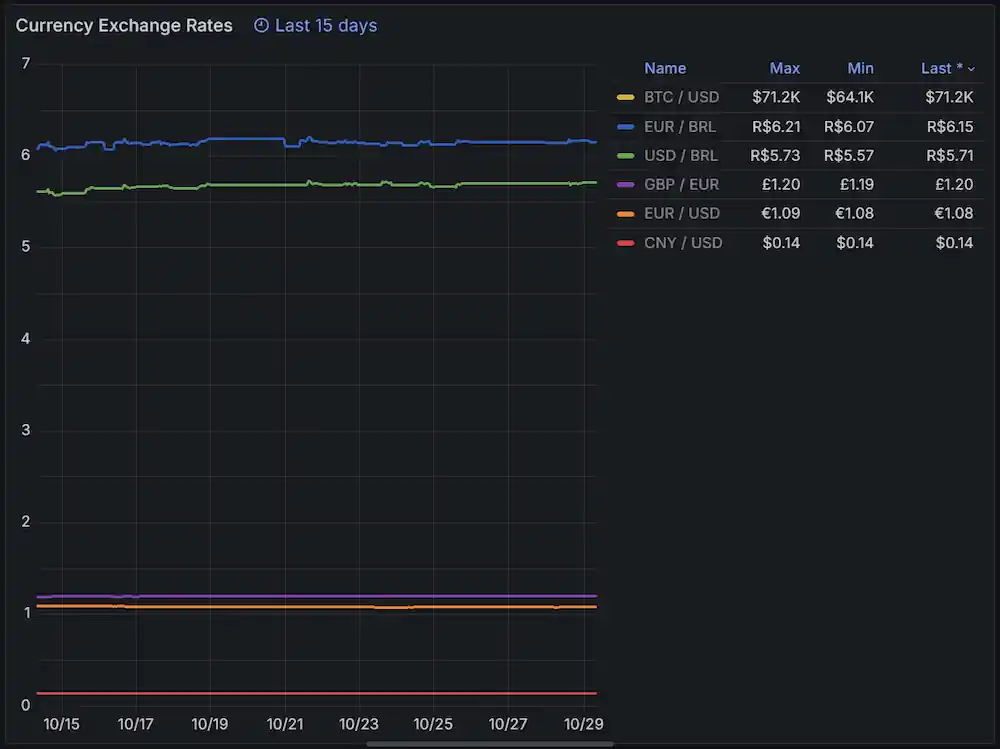Viewport: 1000px width, 749px height.
Task: Open the time range picker clock icon
Action: (x=260, y=25)
